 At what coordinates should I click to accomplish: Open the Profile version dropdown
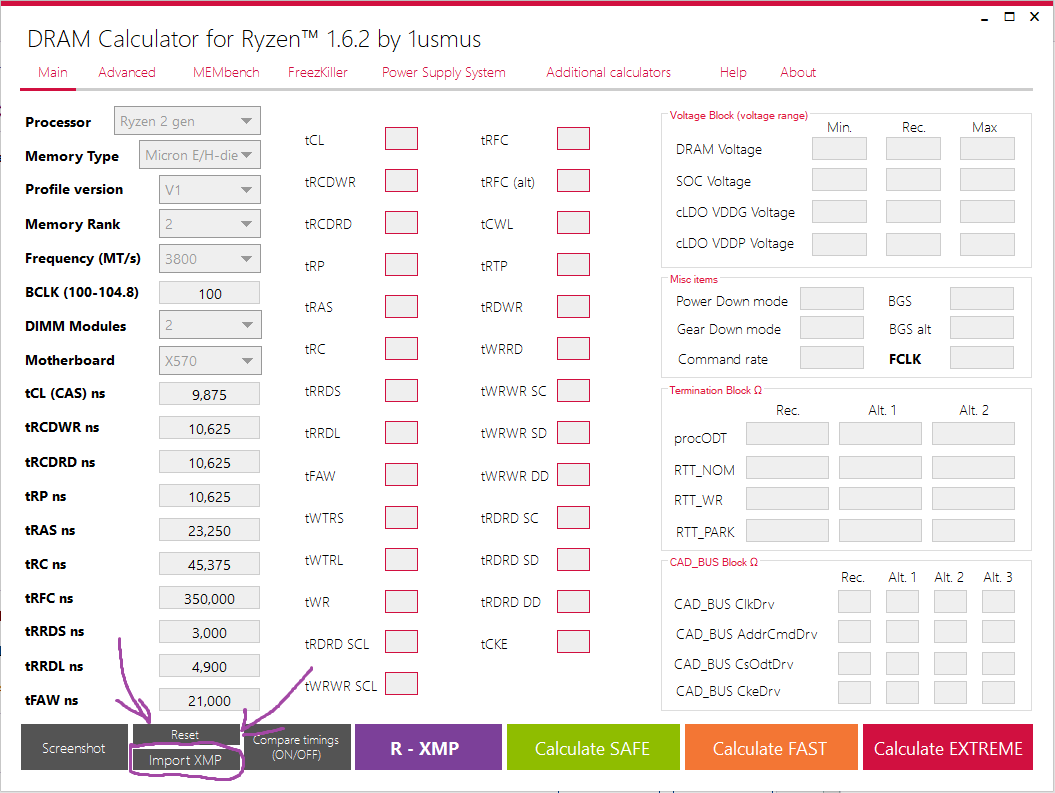209,190
